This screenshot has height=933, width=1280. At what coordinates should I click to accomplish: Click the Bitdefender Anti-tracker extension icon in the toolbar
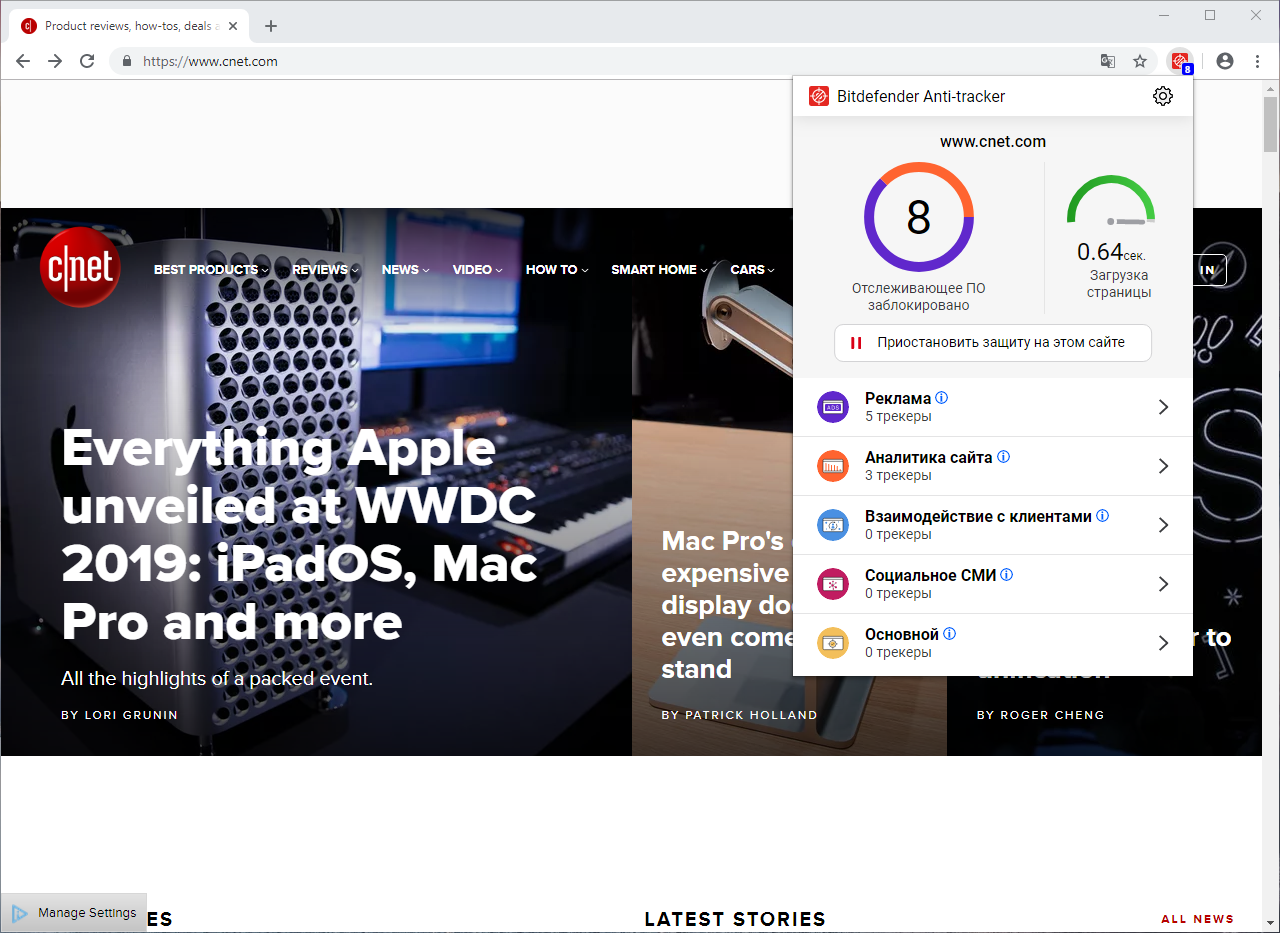[1181, 62]
